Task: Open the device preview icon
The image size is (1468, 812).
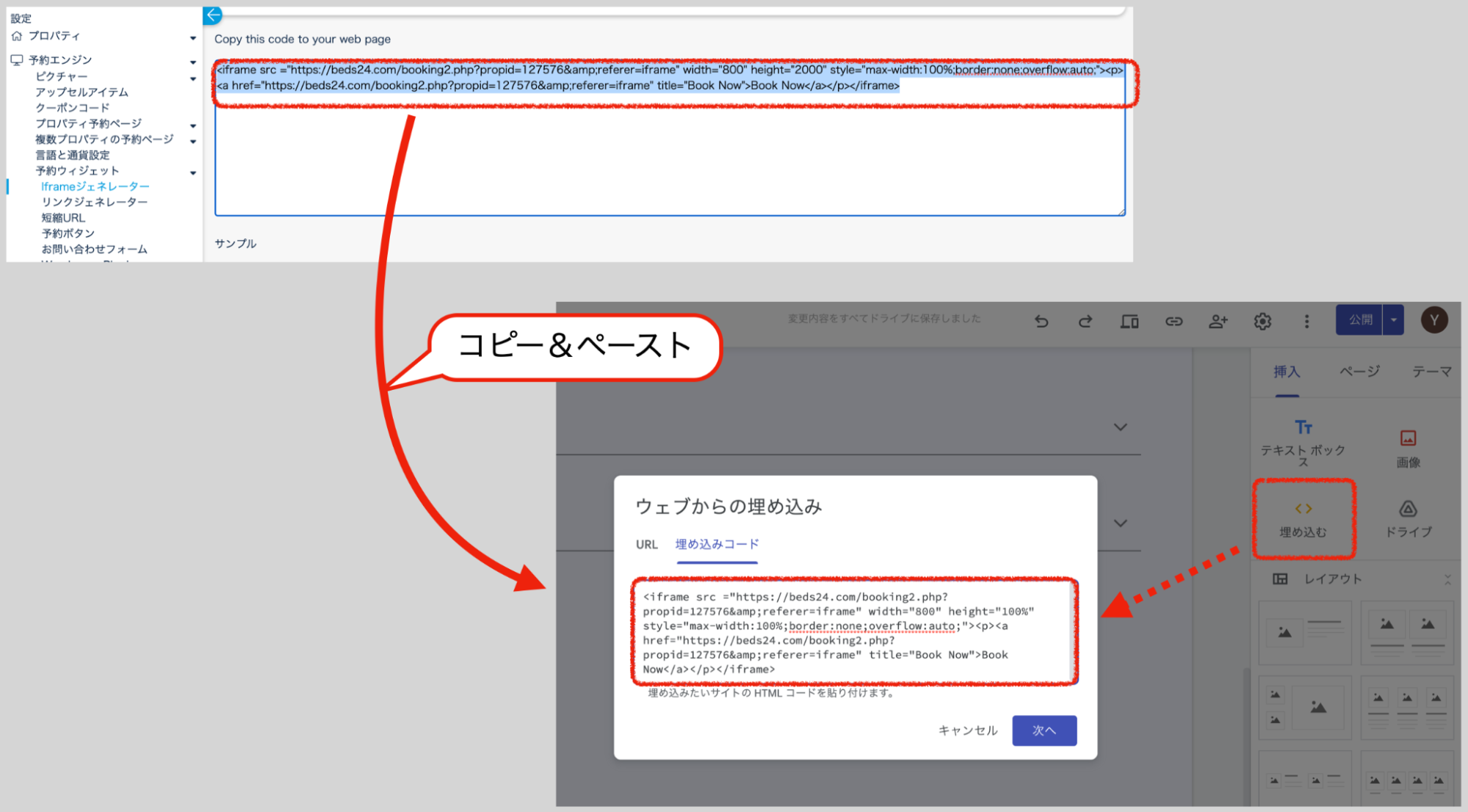Action: pos(1129,321)
